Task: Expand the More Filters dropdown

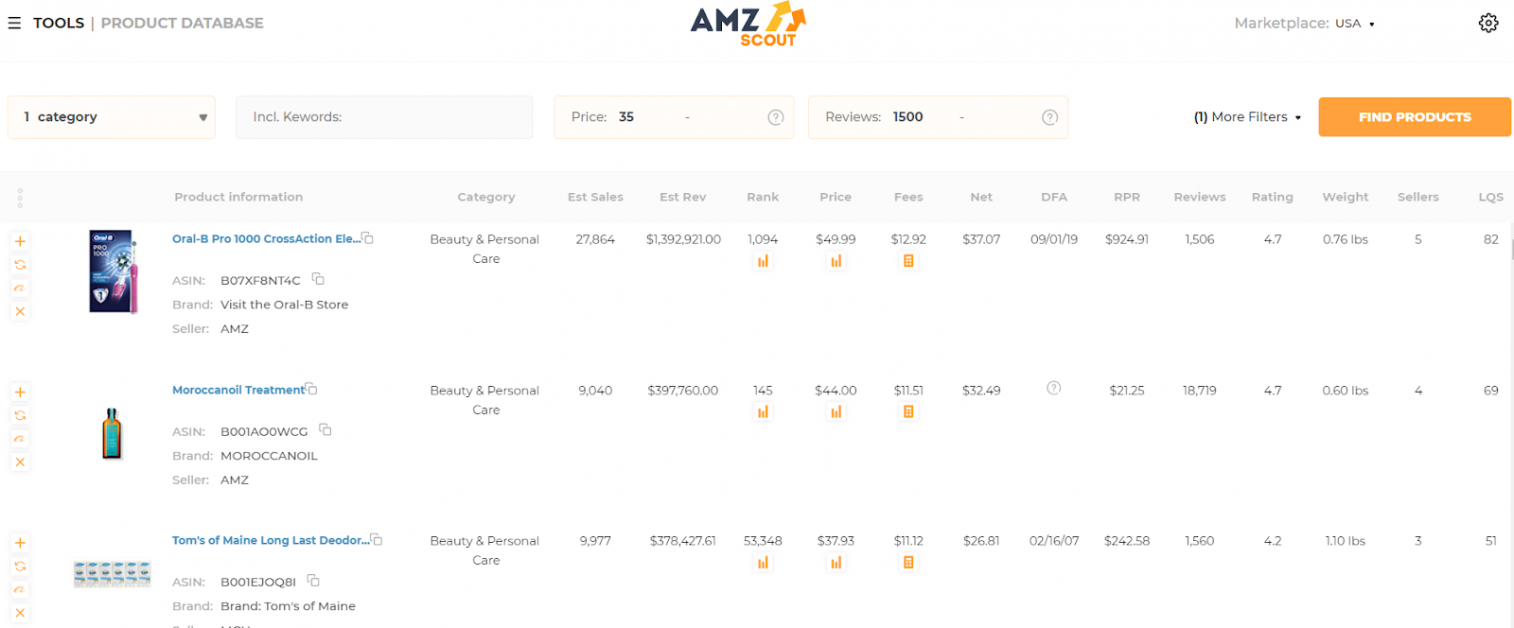Action: coord(1248,117)
